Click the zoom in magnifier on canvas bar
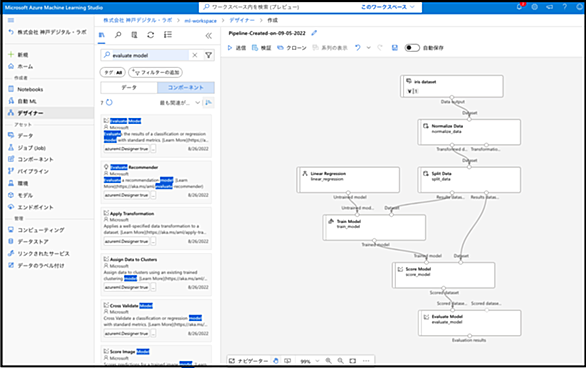This screenshot has width=586, height=368. pyautogui.click(x=329, y=361)
